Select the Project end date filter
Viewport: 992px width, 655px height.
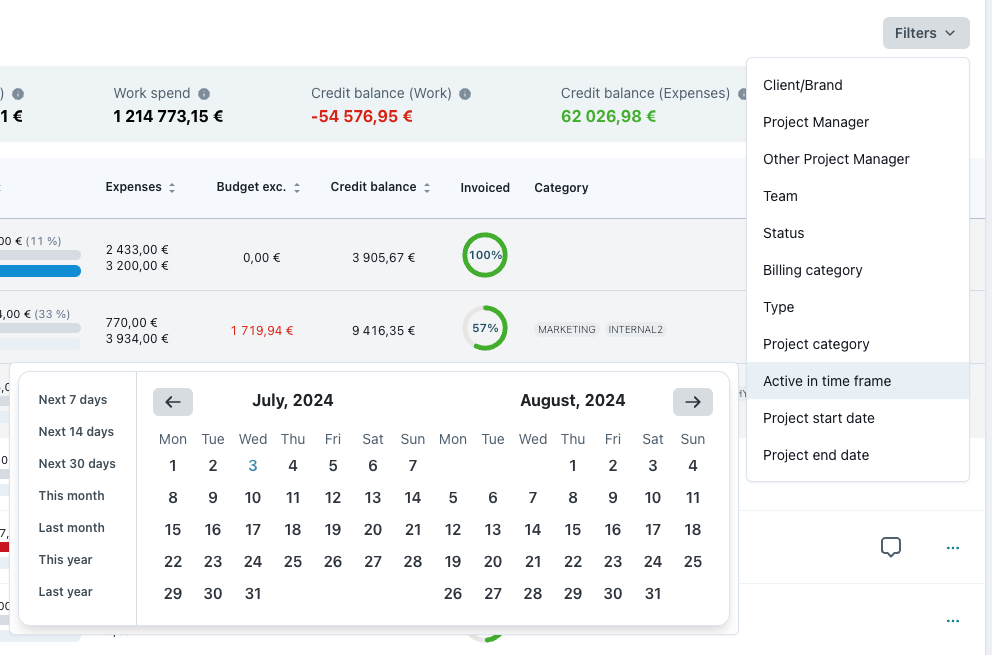[x=858, y=455]
